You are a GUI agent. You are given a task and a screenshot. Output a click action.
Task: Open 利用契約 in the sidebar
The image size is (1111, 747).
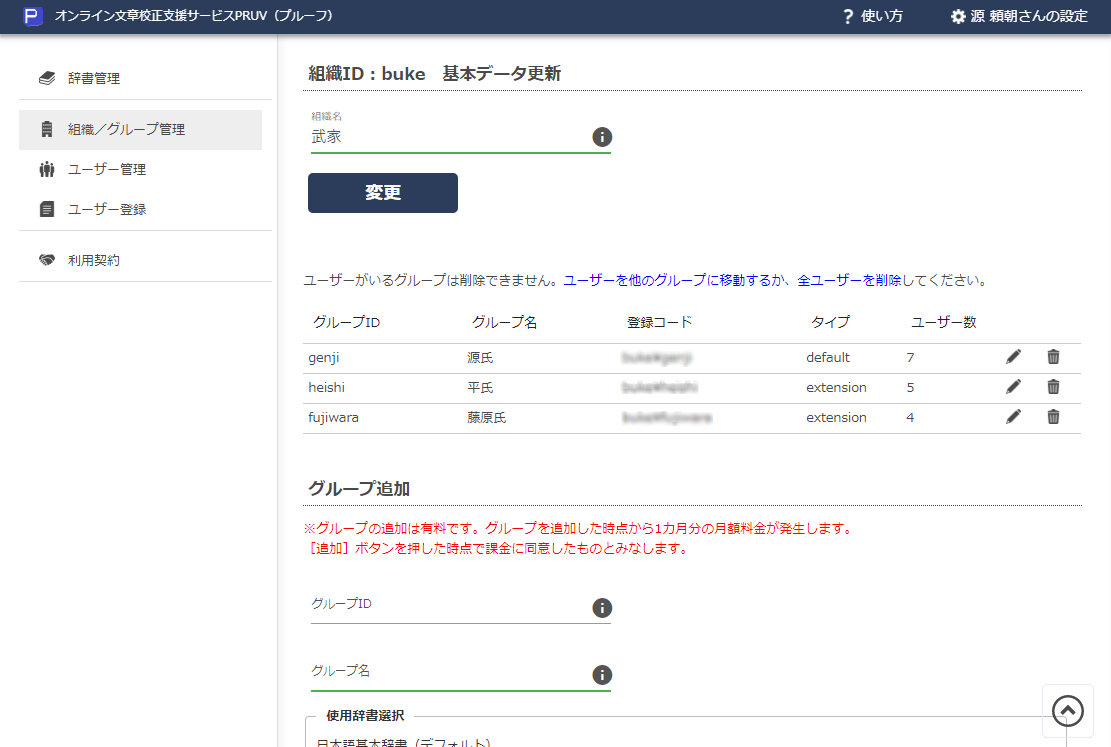[x=94, y=260]
